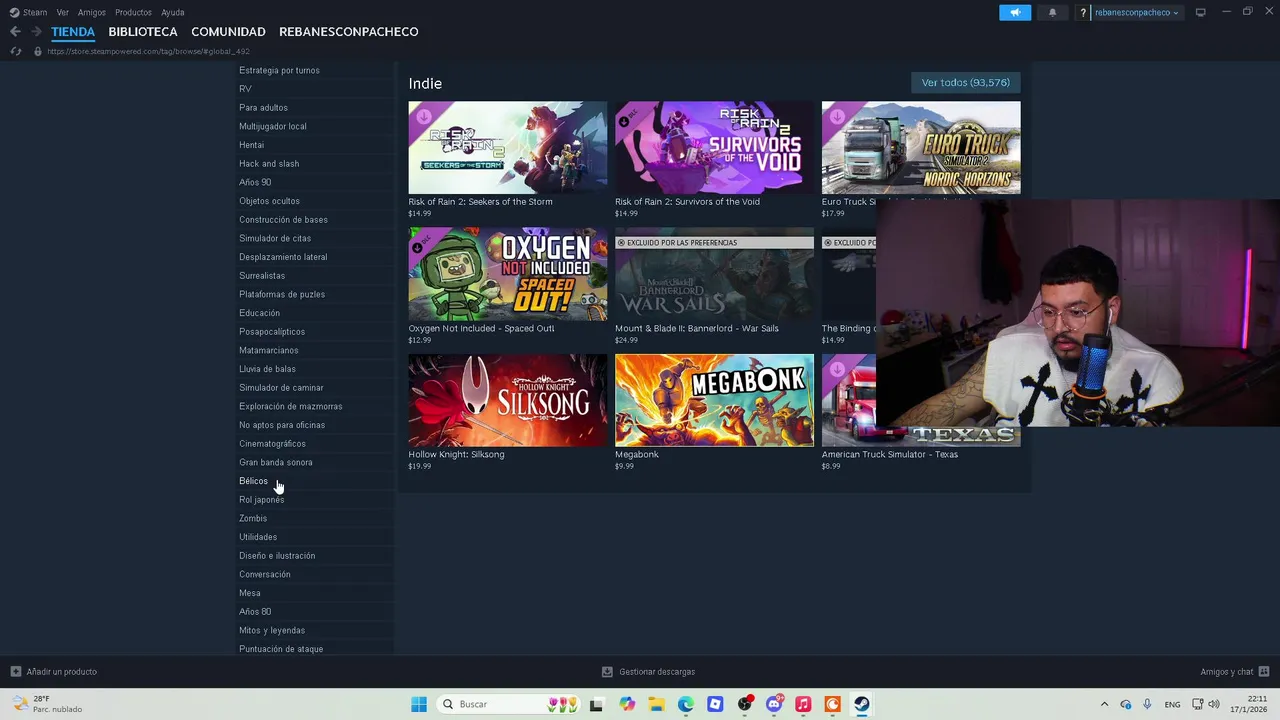This screenshot has height=720, width=1280.
Task: Select the Lluvia de balas tag
Action: (x=267, y=369)
